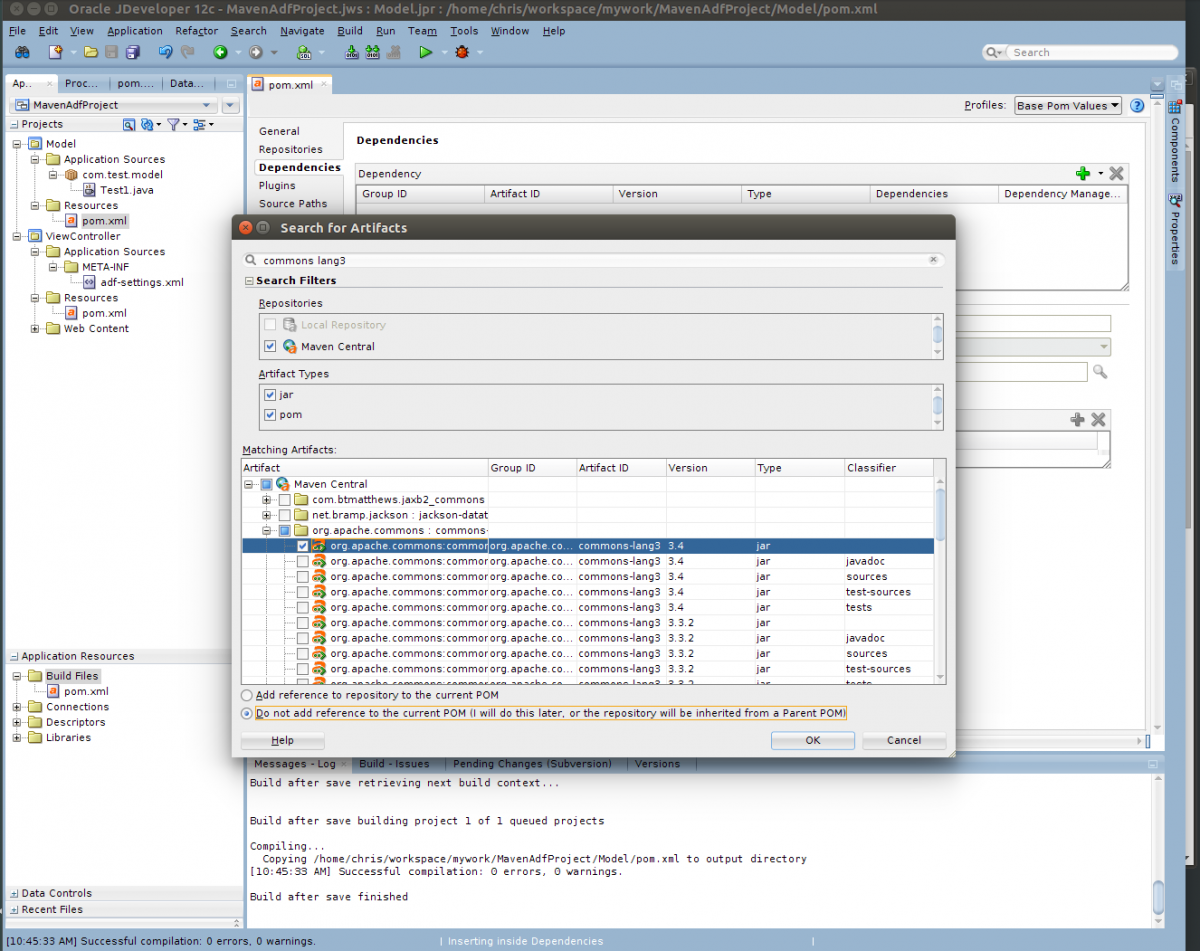1200x951 pixels.
Task: Click the green plus icon to add a dependency
Action: click(1082, 173)
